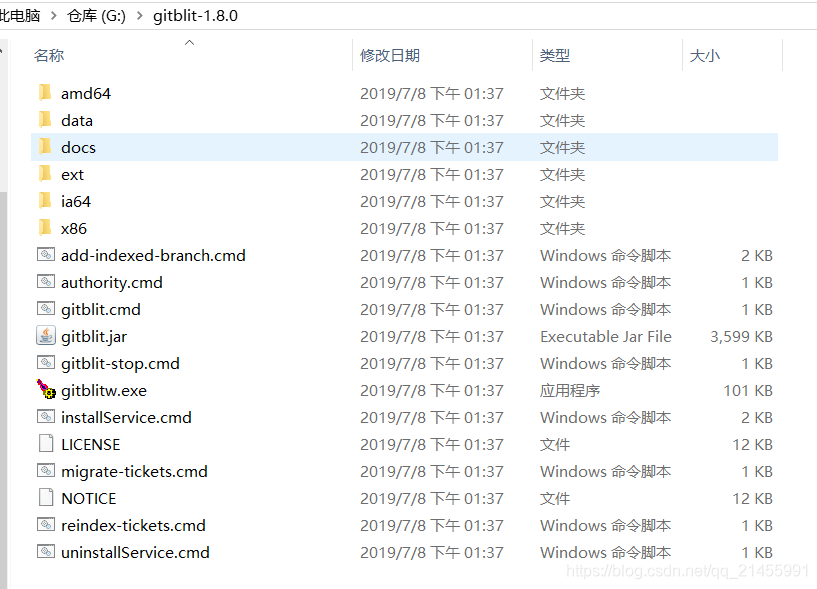This screenshot has height=589, width=817.
Task: Click the authority.cmd script icon
Action: point(46,281)
